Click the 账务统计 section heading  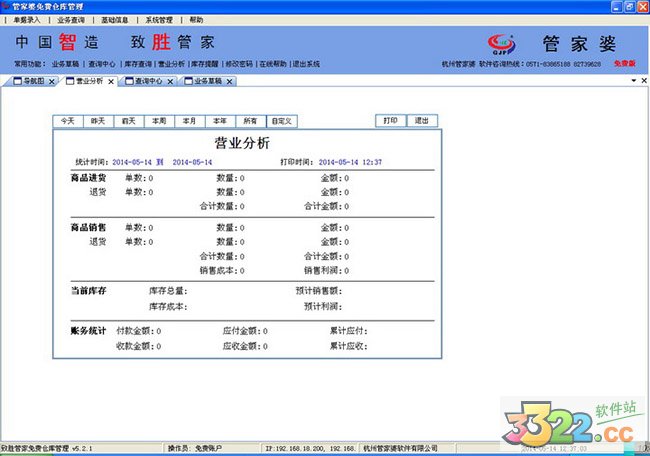[x=88, y=331]
